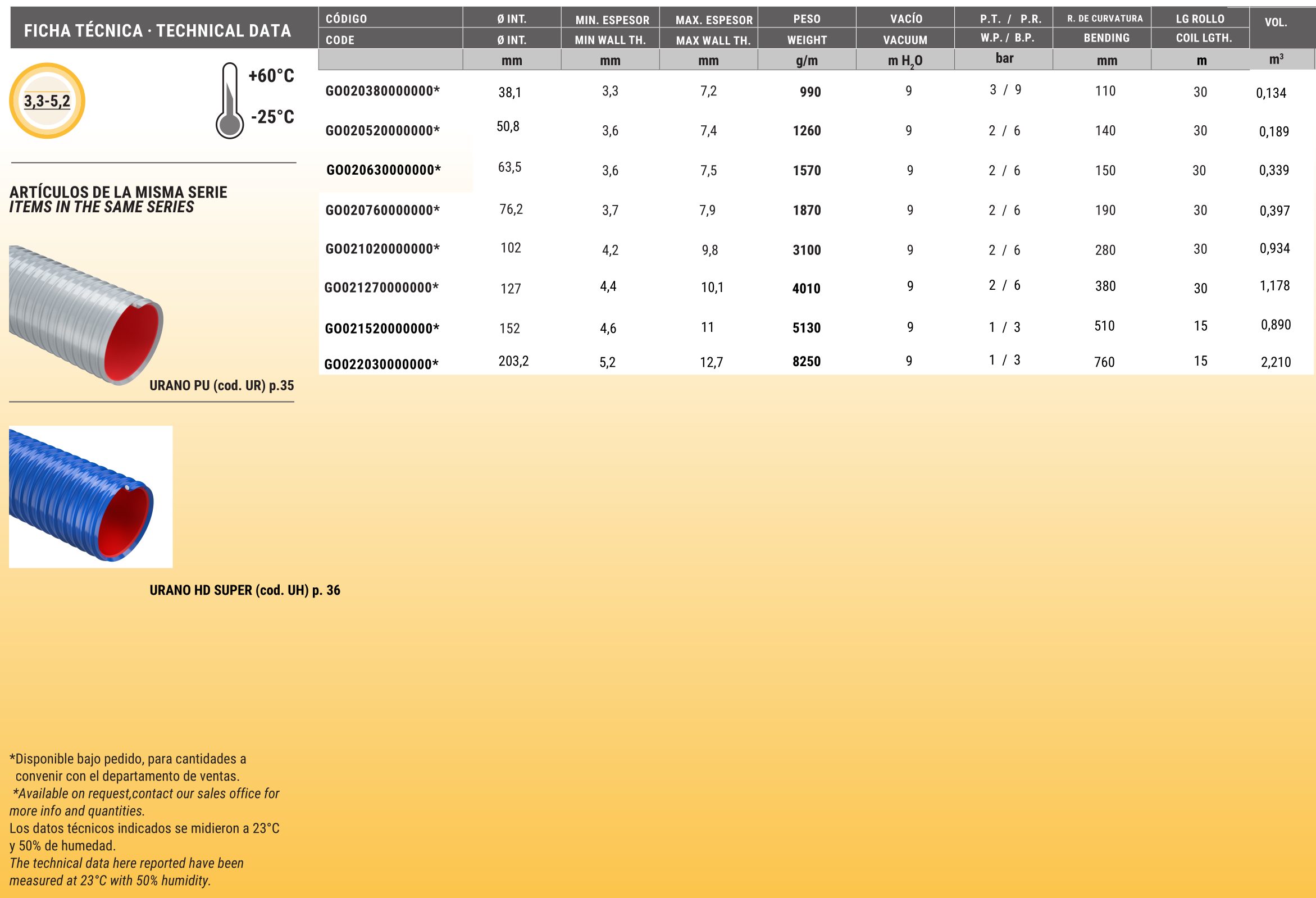Click the VACÍO / VACUUM column header
The image size is (1316, 898).
click(x=905, y=28)
